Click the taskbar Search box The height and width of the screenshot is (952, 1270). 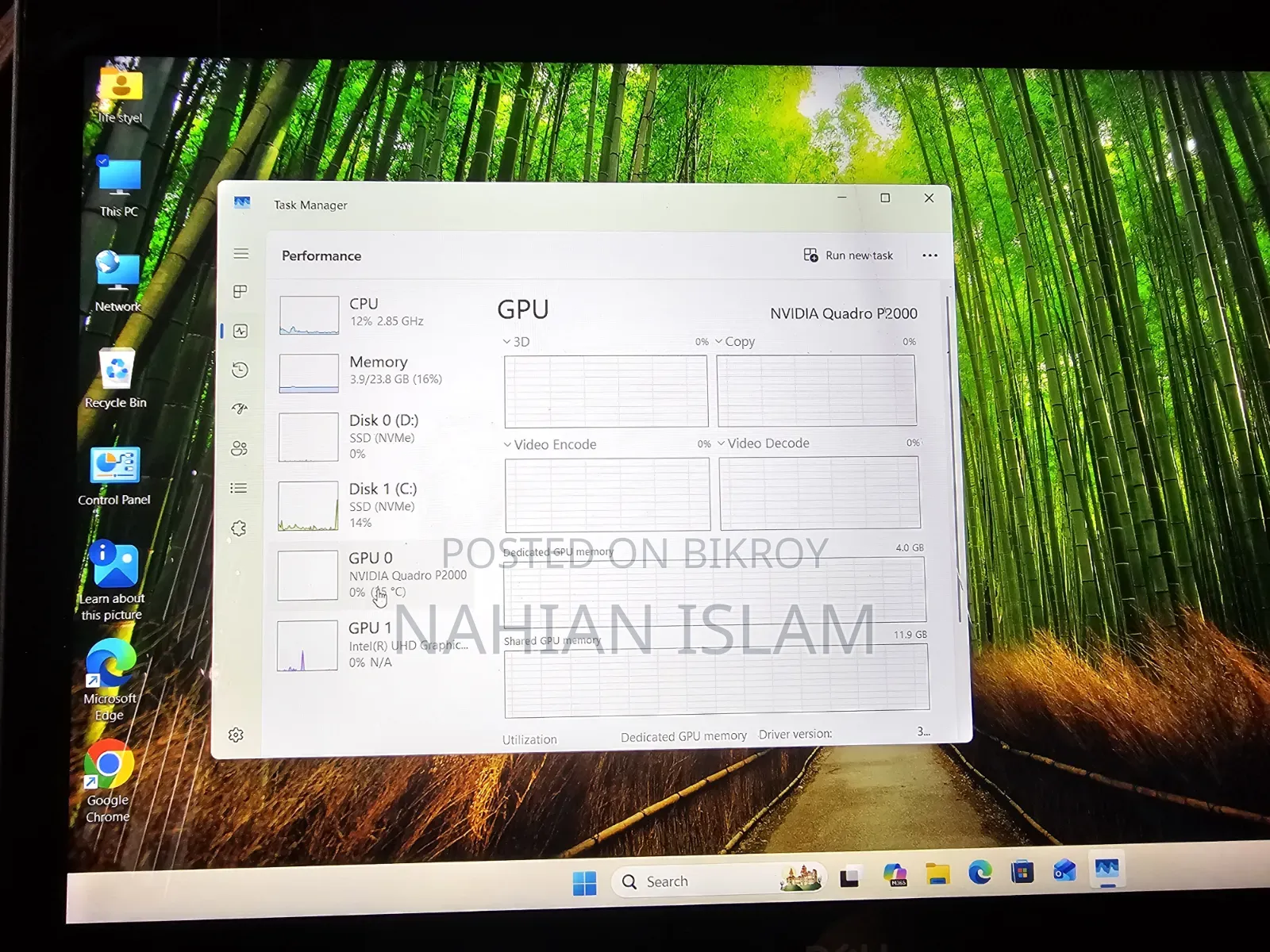pyautogui.click(x=719, y=881)
